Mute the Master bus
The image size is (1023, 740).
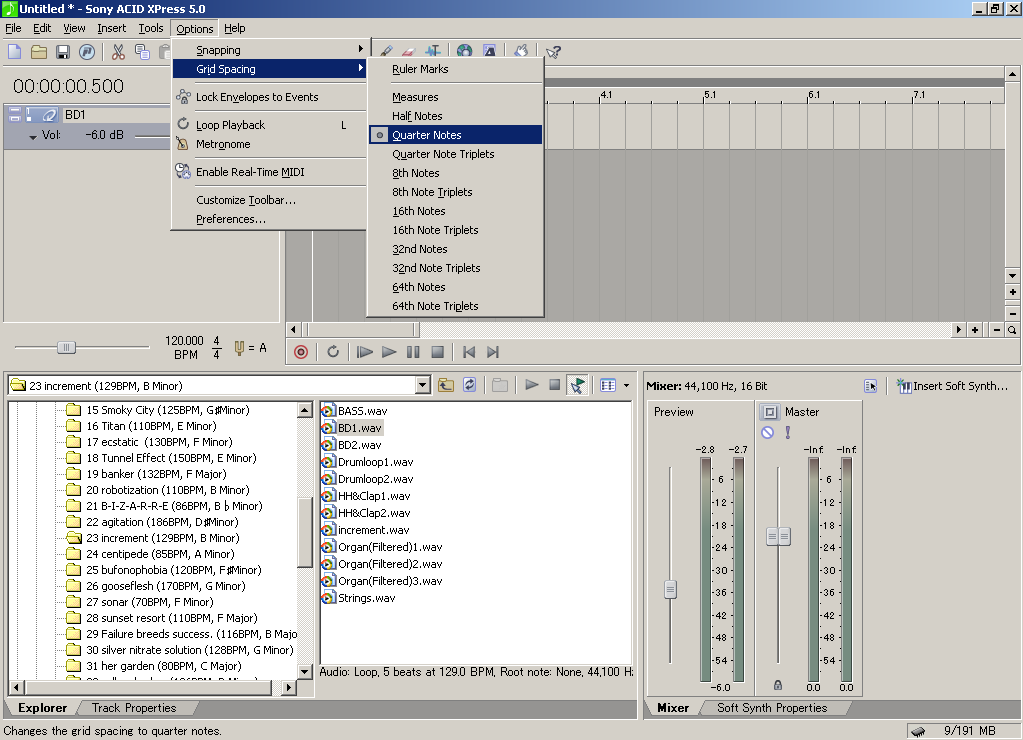click(x=768, y=432)
